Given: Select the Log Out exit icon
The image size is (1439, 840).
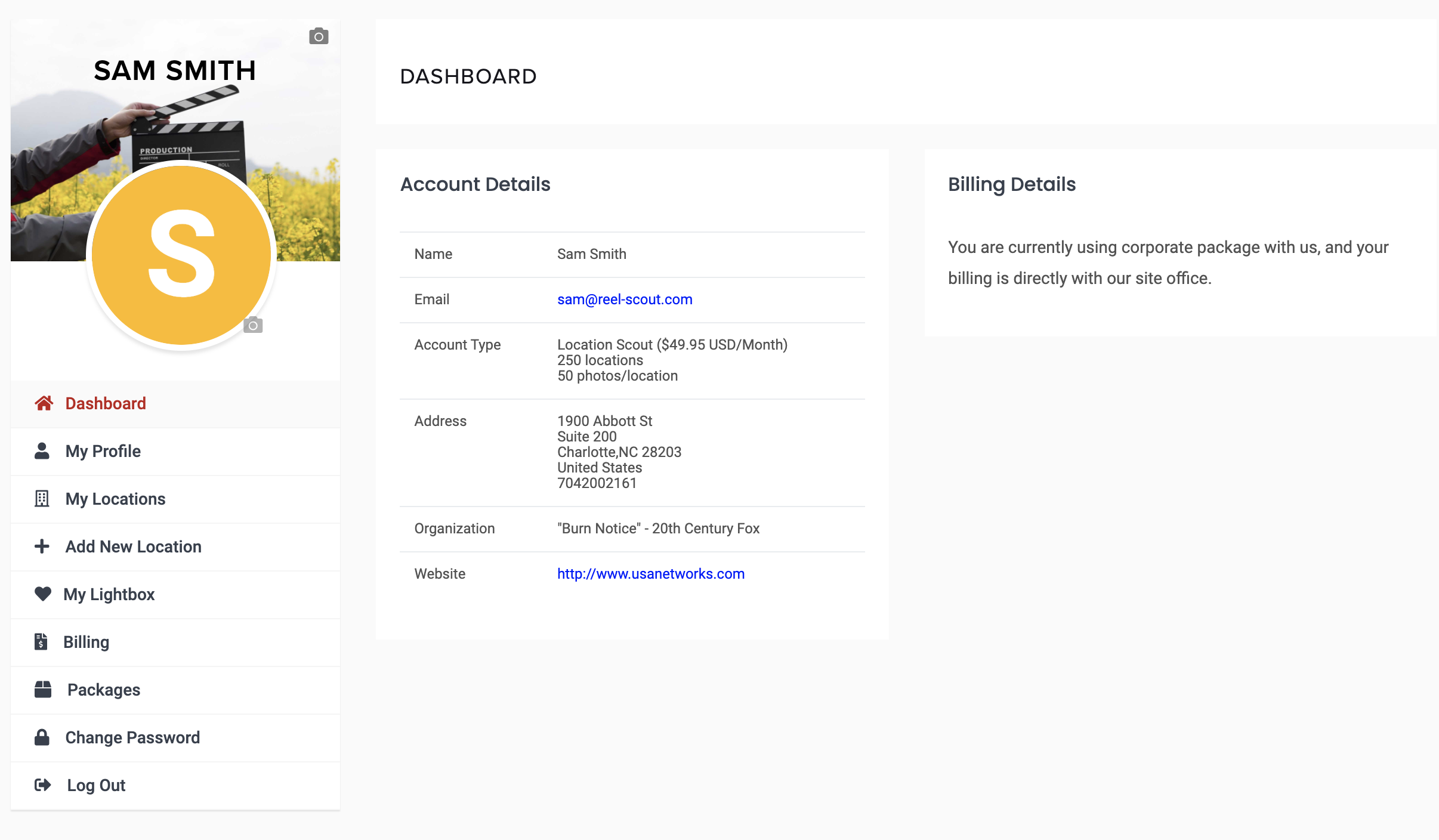Looking at the screenshot, I should tap(42, 785).
